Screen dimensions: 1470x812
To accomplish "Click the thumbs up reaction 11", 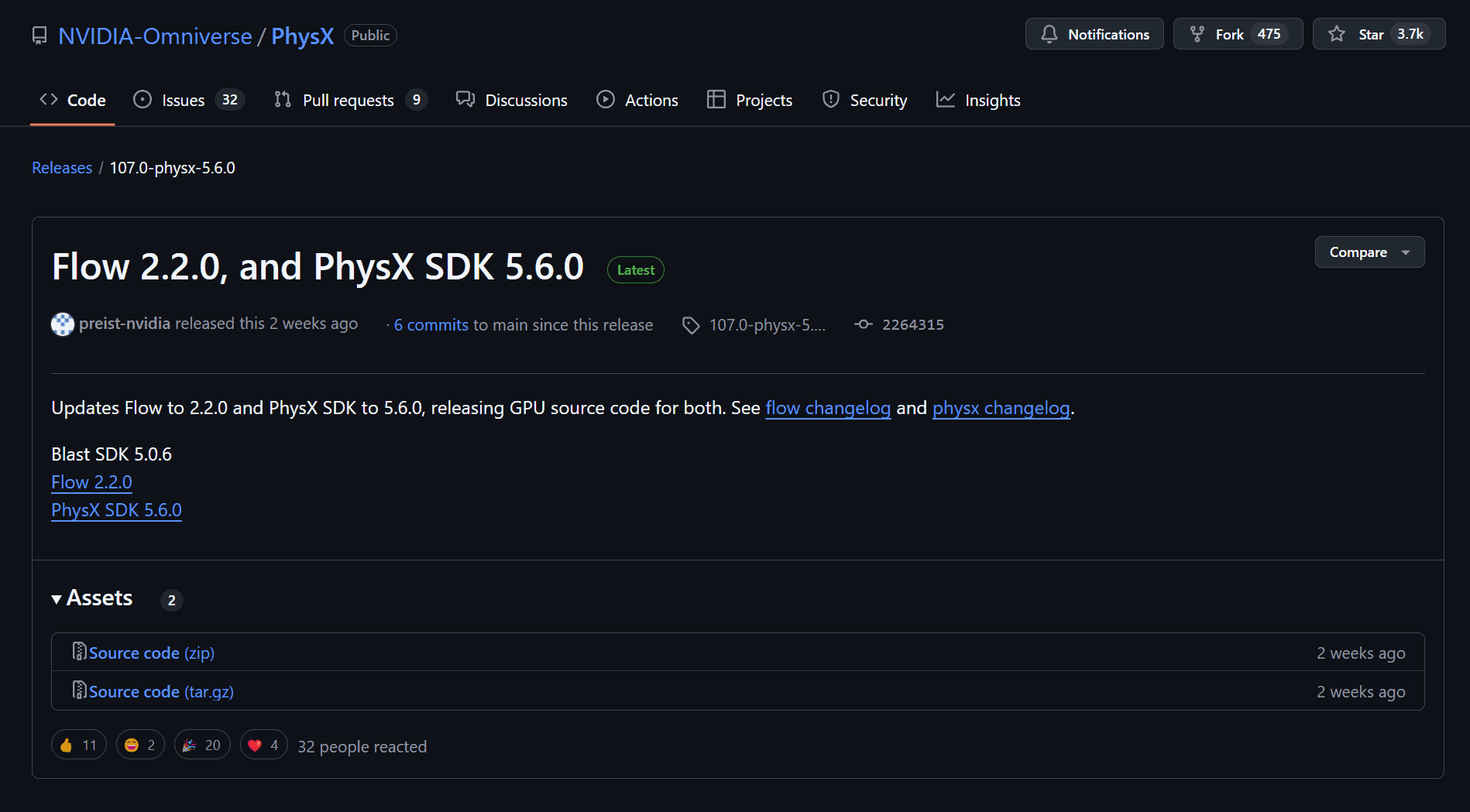I will [x=78, y=745].
